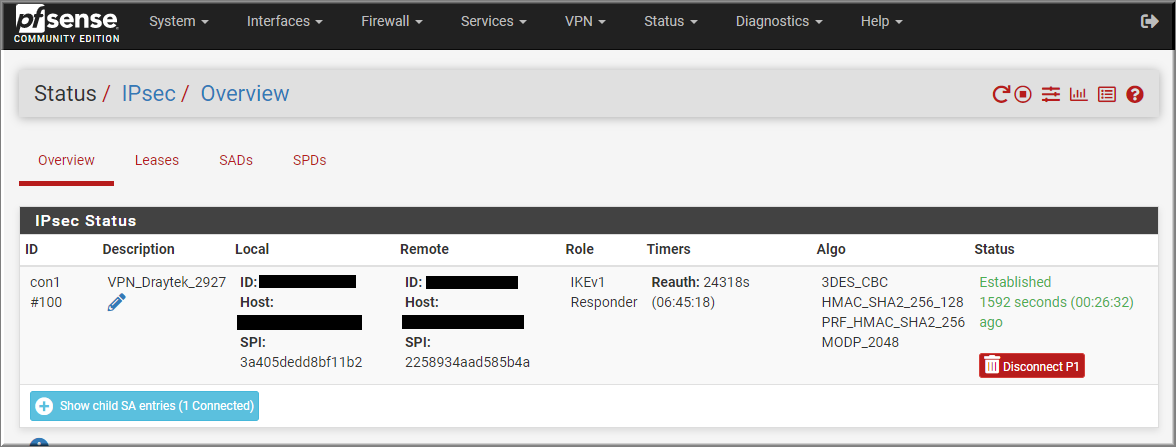Click the Disconnect P1 button
1176x447 pixels.
1032,366
